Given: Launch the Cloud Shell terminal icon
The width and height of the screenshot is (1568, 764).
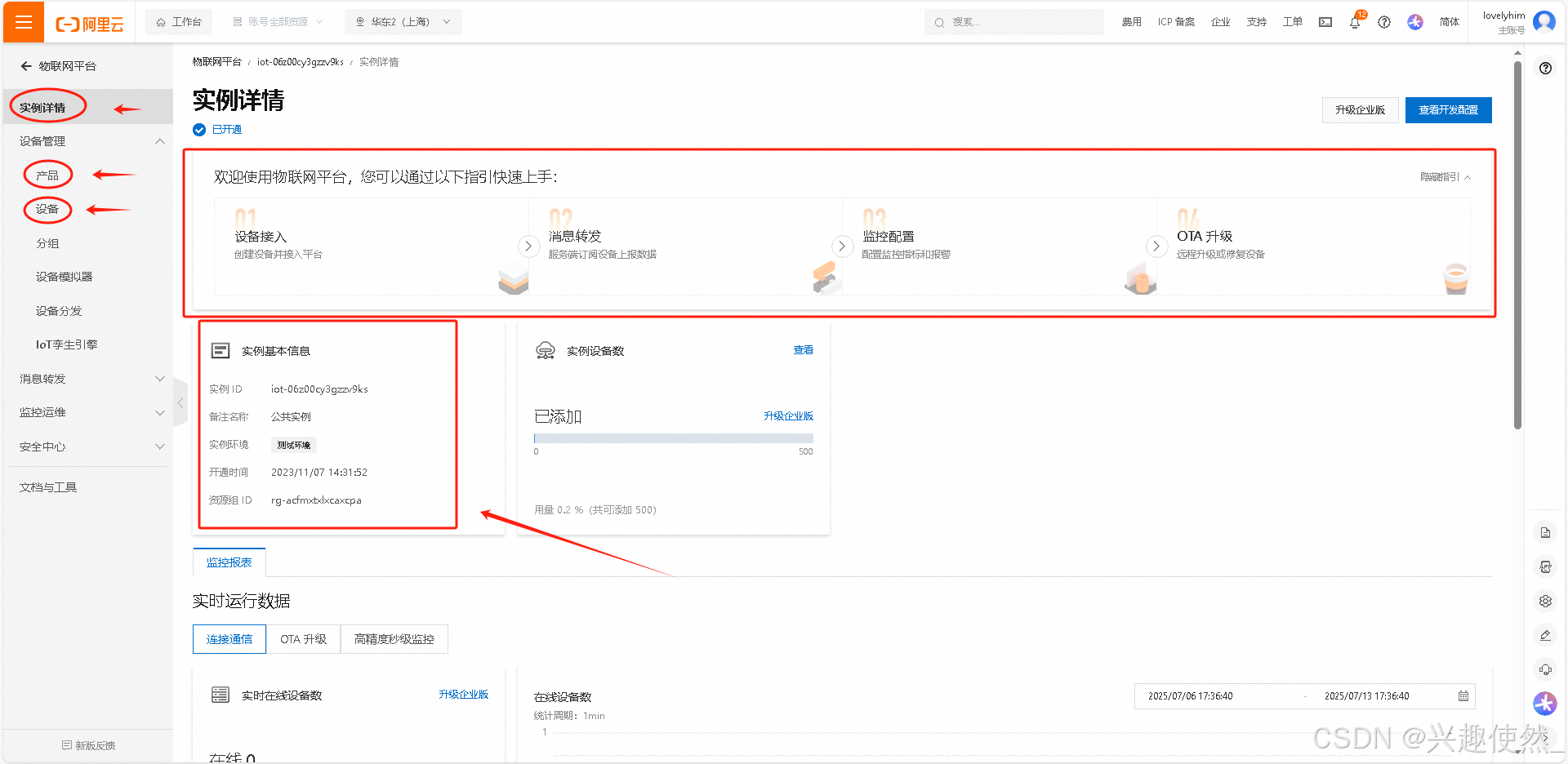Looking at the screenshot, I should tap(1325, 22).
